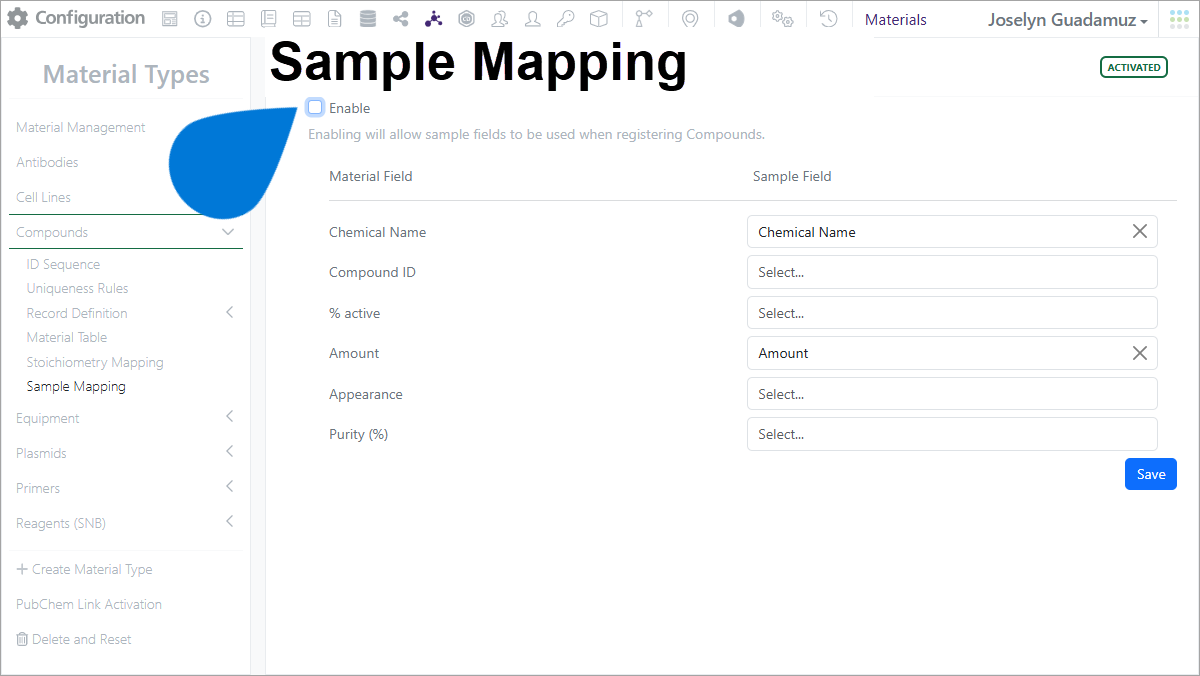Clear the Amount sample field selection
The image size is (1200, 676).
tap(1139, 353)
